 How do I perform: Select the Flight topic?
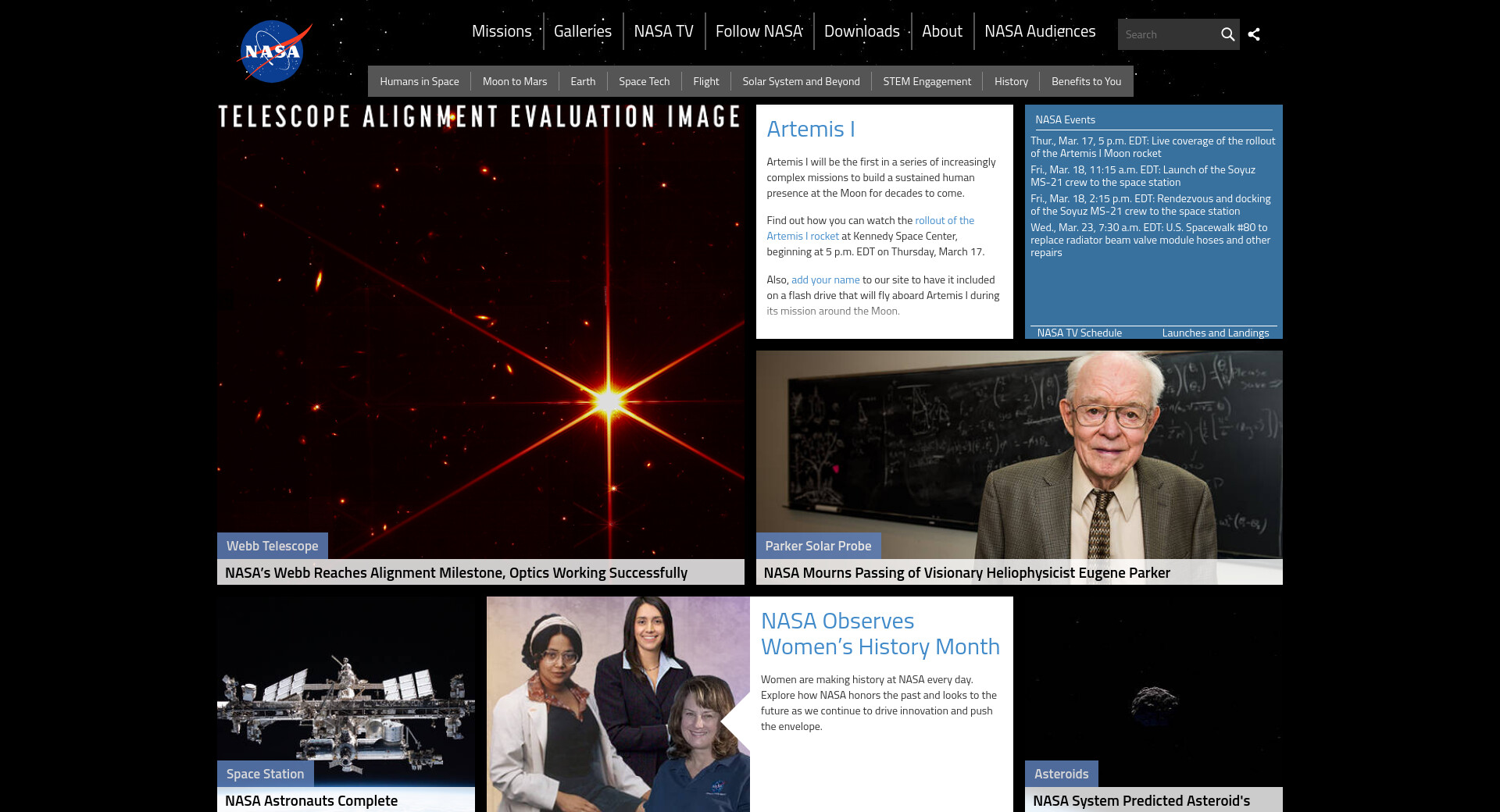(706, 81)
